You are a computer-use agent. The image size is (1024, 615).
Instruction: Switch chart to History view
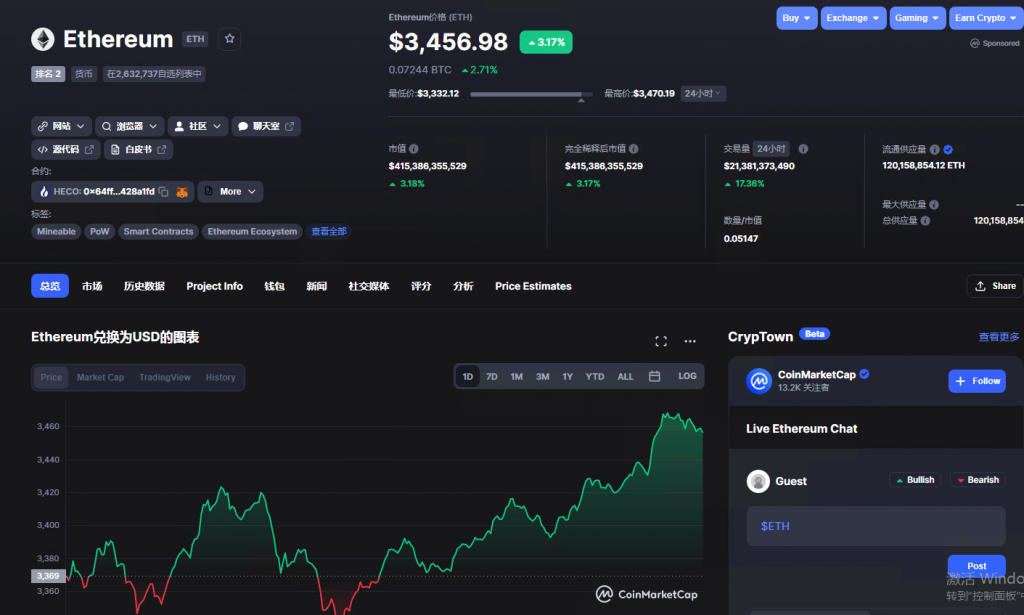pyautogui.click(x=220, y=377)
